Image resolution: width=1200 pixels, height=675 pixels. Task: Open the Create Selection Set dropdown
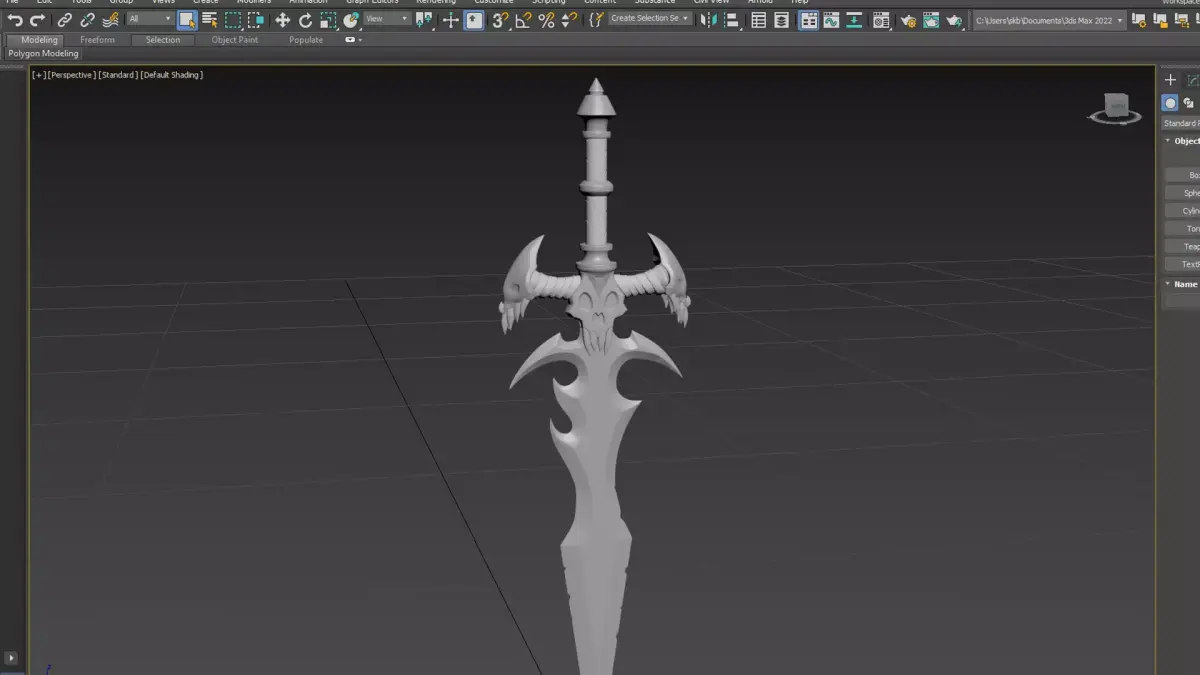pos(650,19)
